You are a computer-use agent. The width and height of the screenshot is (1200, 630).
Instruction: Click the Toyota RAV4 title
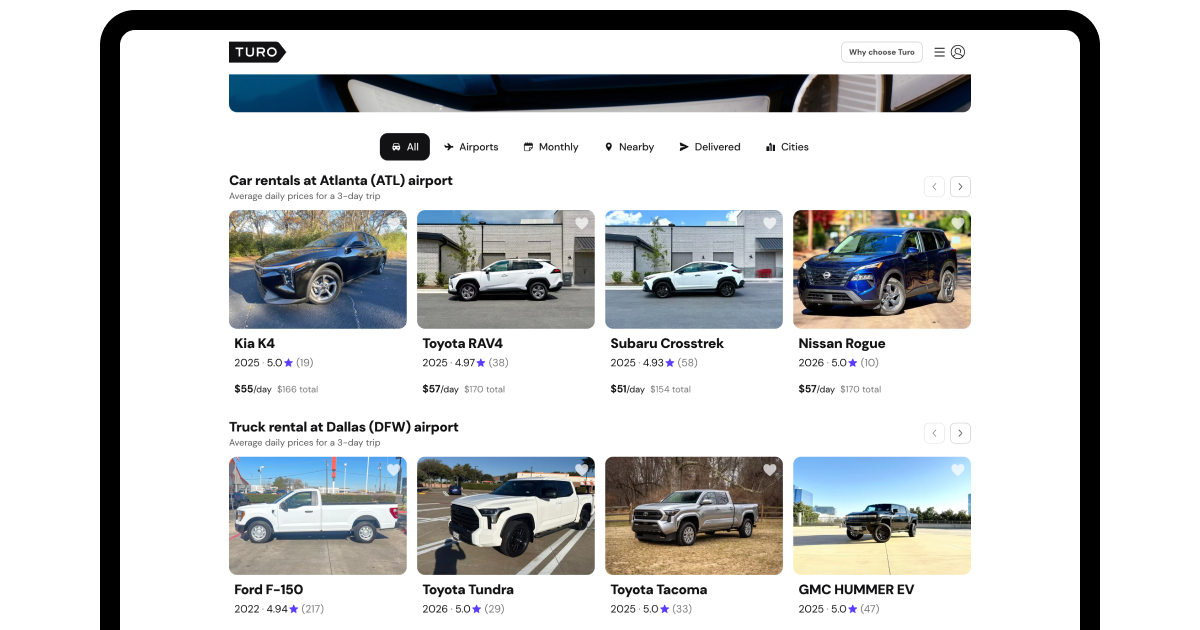(x=463, y=343)
